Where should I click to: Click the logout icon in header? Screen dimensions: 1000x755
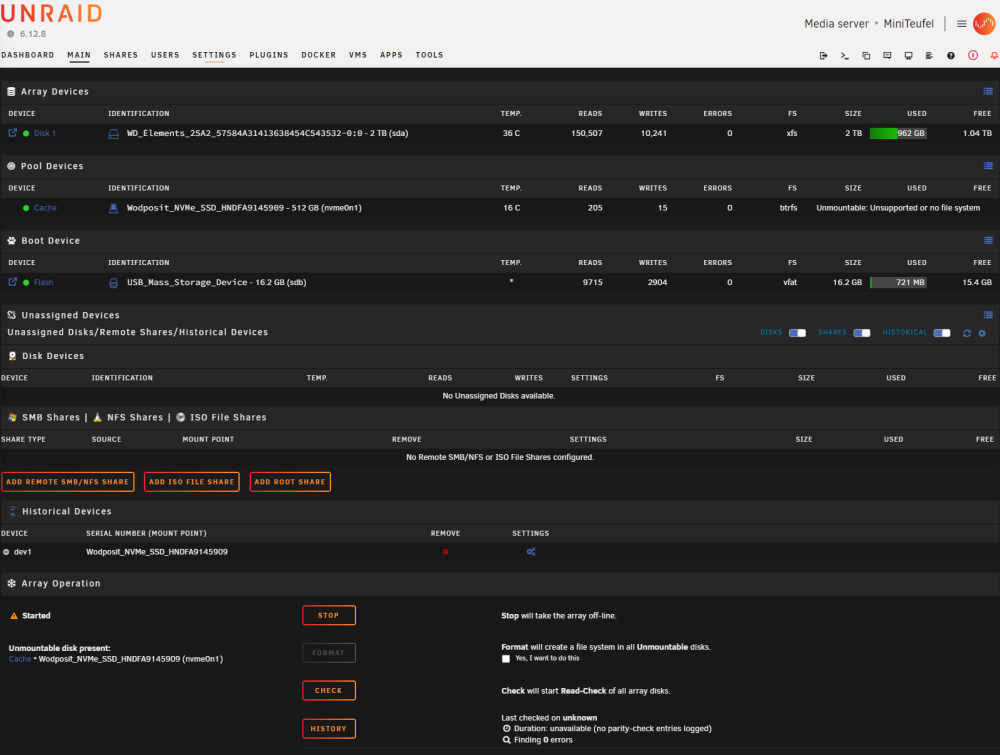[823, 55]
